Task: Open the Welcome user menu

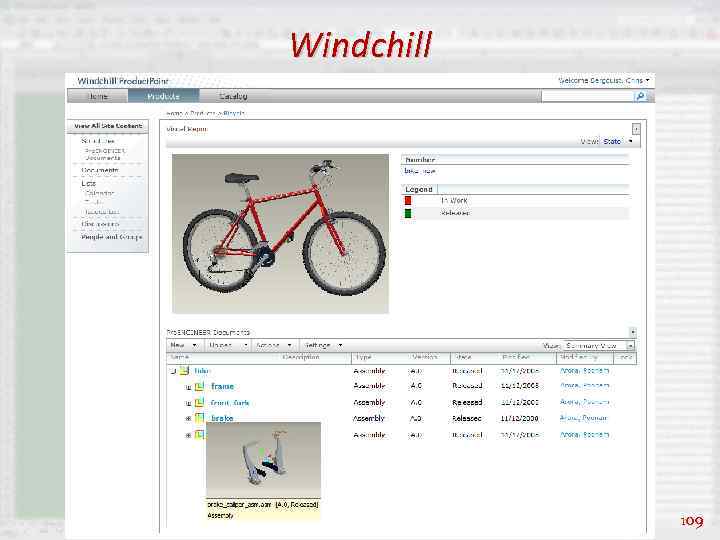Action: click(603, 80)
